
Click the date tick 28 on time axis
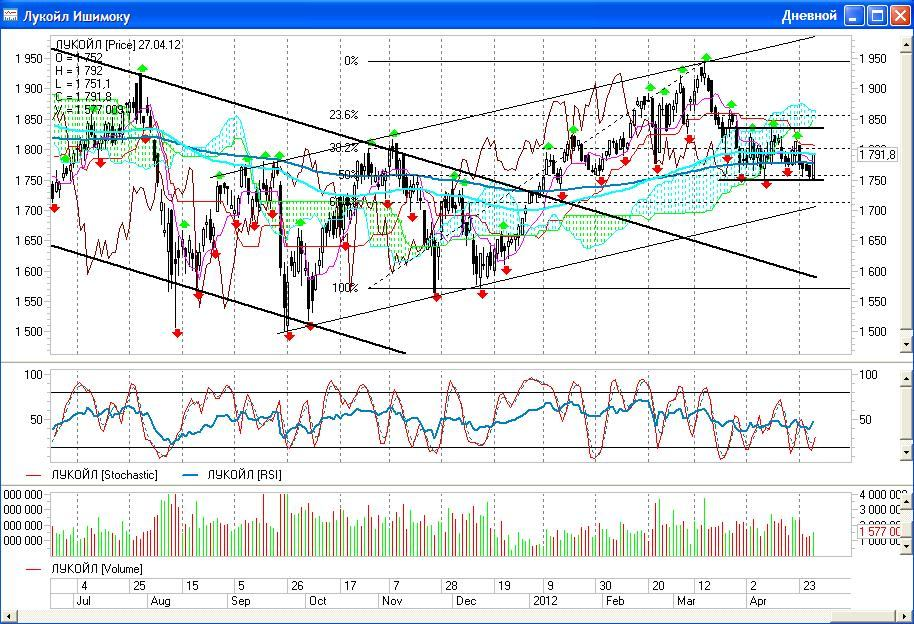coord(451,586)
